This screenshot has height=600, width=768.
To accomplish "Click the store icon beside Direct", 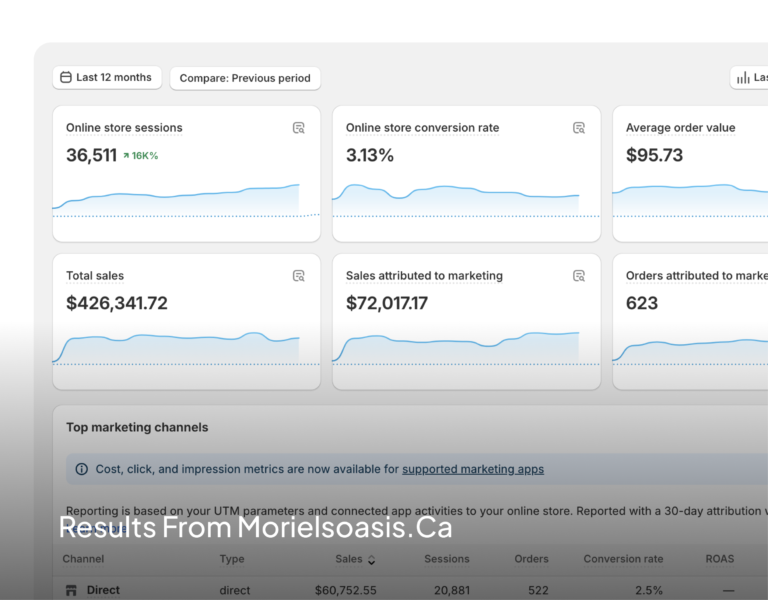I will 72,590.
